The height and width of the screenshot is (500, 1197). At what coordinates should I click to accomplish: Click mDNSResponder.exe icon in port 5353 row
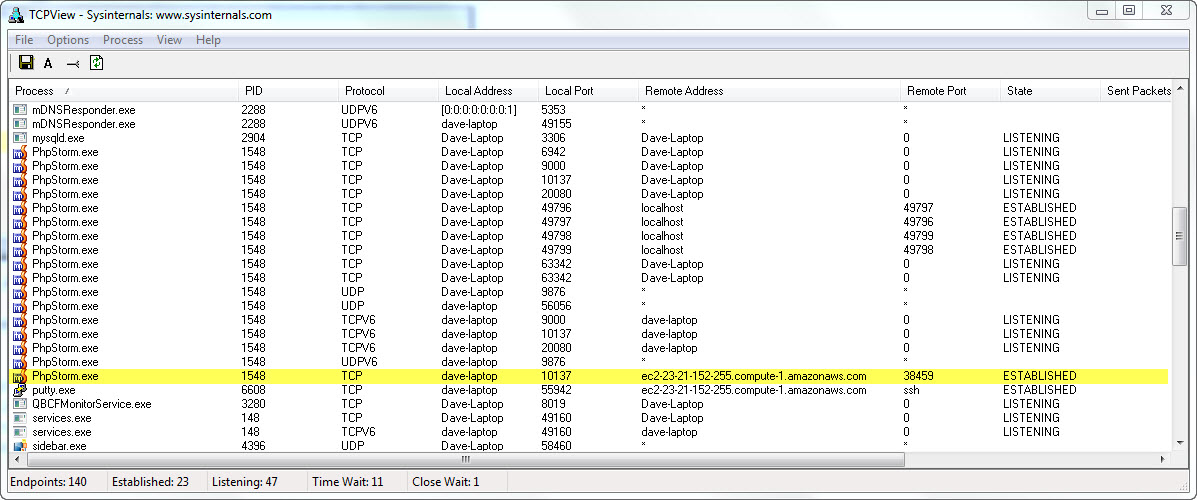(x=20, y=110)
